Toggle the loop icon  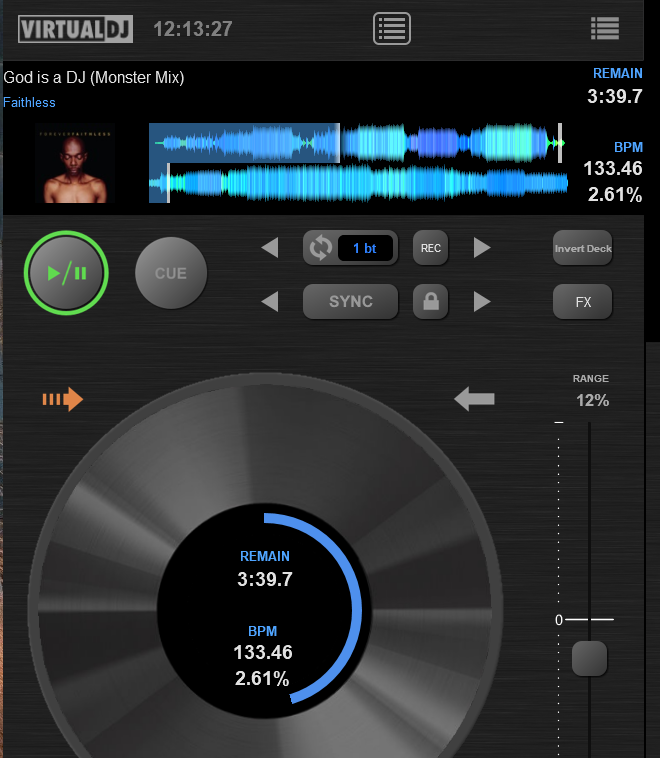click(321, 248)
